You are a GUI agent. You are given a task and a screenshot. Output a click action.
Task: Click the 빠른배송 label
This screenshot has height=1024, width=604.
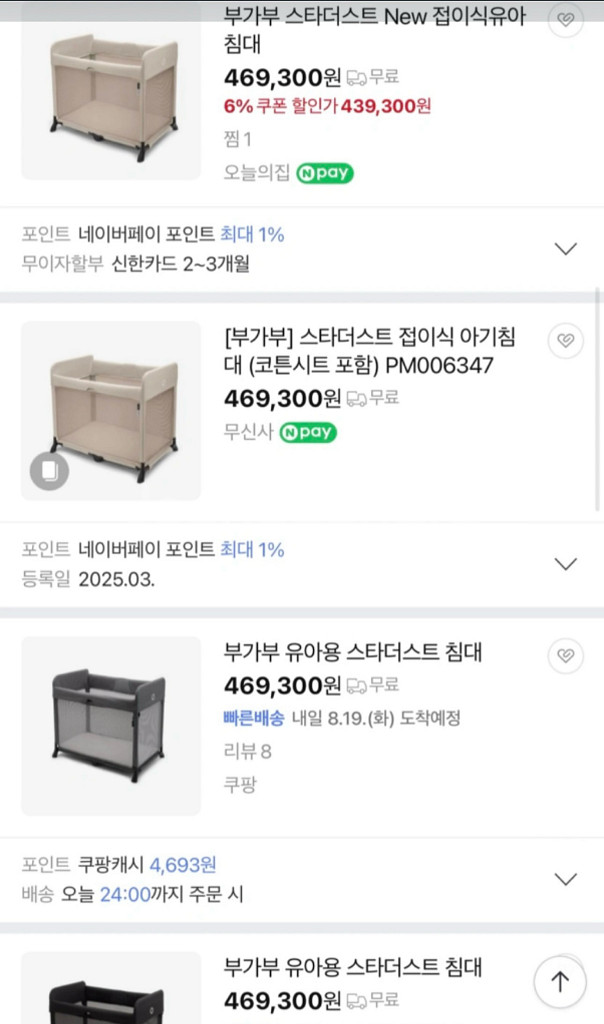pos(253,718)
